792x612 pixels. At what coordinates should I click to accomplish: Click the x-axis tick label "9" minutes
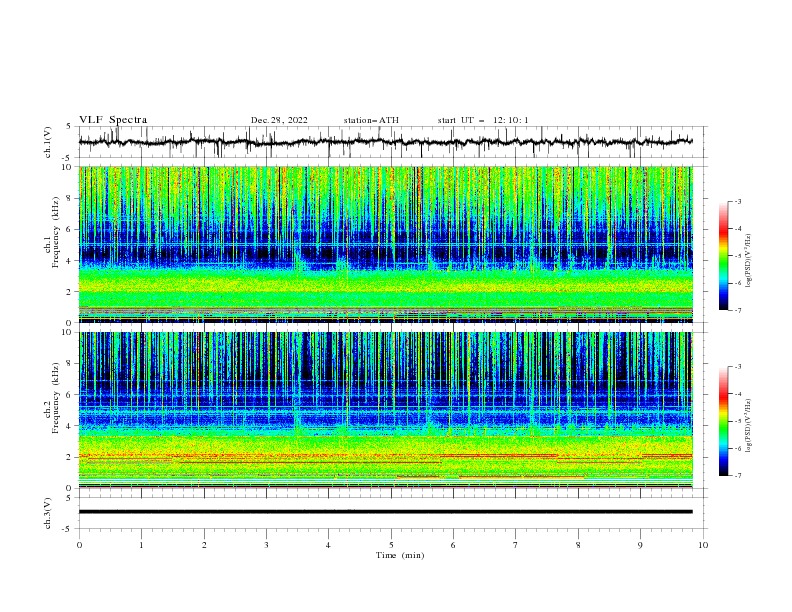640,545
